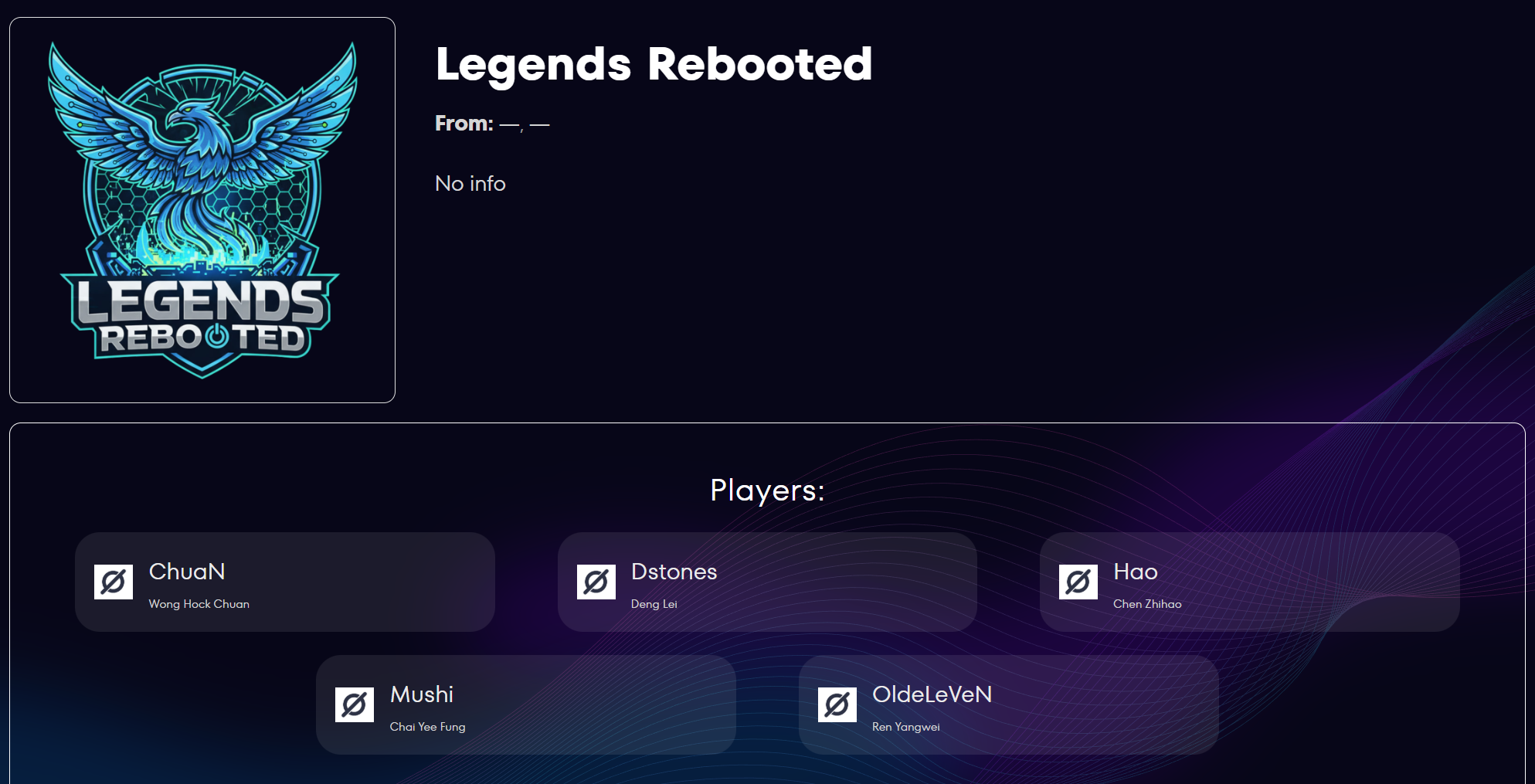Click the No info description text

[x=470, y=184]
